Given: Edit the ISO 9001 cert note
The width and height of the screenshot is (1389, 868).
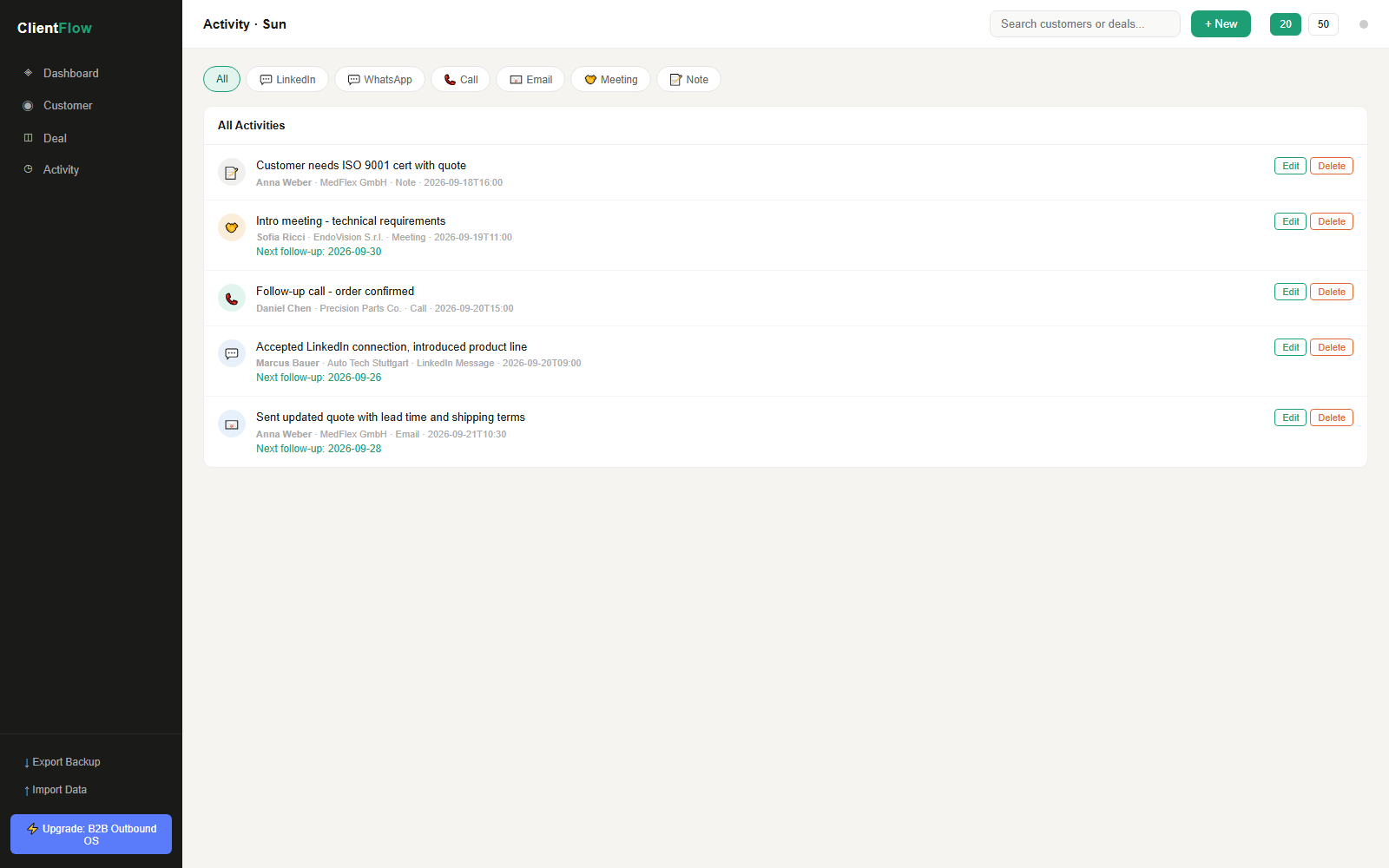Looking at the screenshot, I should 1290,166.
